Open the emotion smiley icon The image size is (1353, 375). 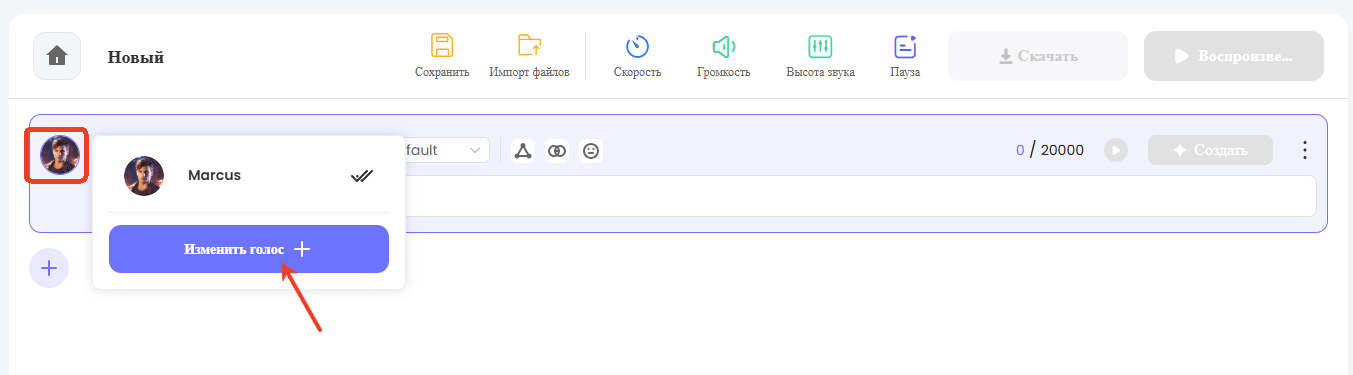[x=591, y=151]
